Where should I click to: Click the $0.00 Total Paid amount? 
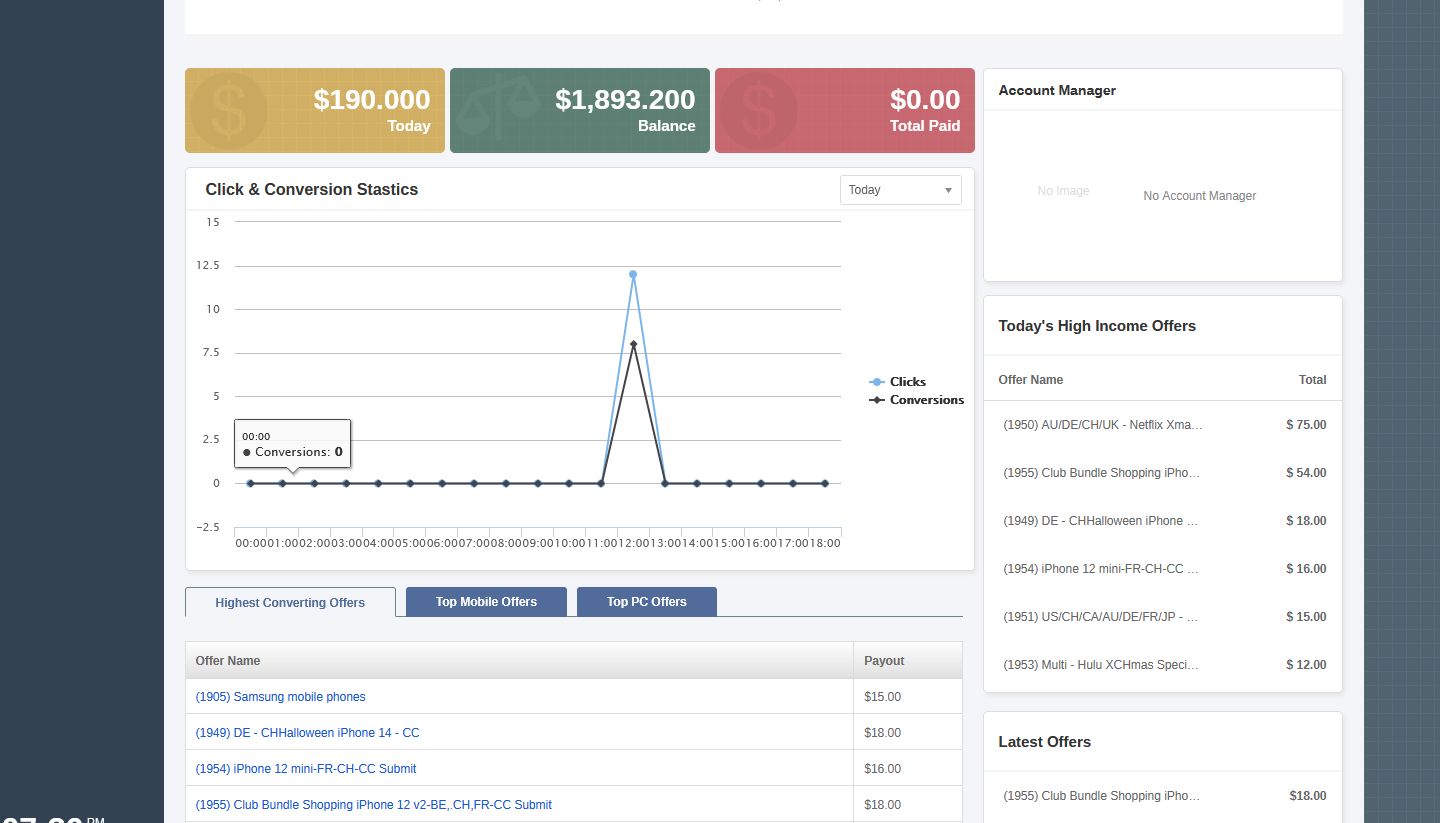coord(925,100)
